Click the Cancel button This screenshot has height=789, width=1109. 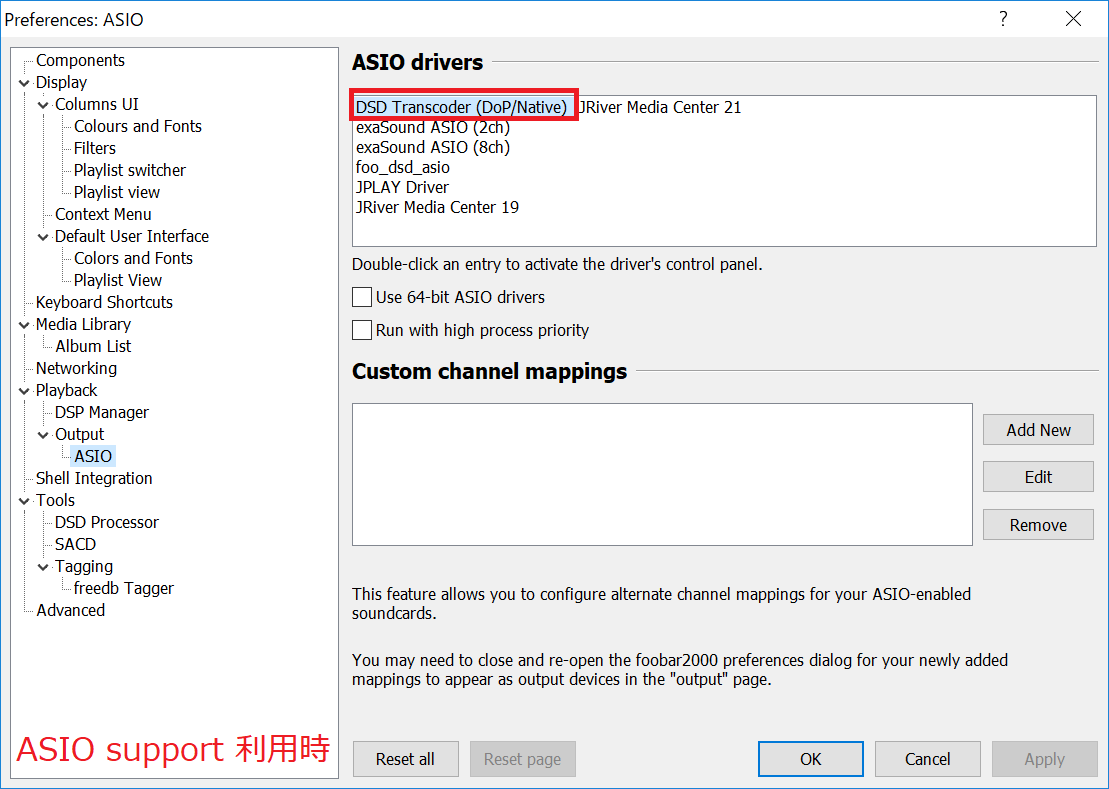pos(927,759)
